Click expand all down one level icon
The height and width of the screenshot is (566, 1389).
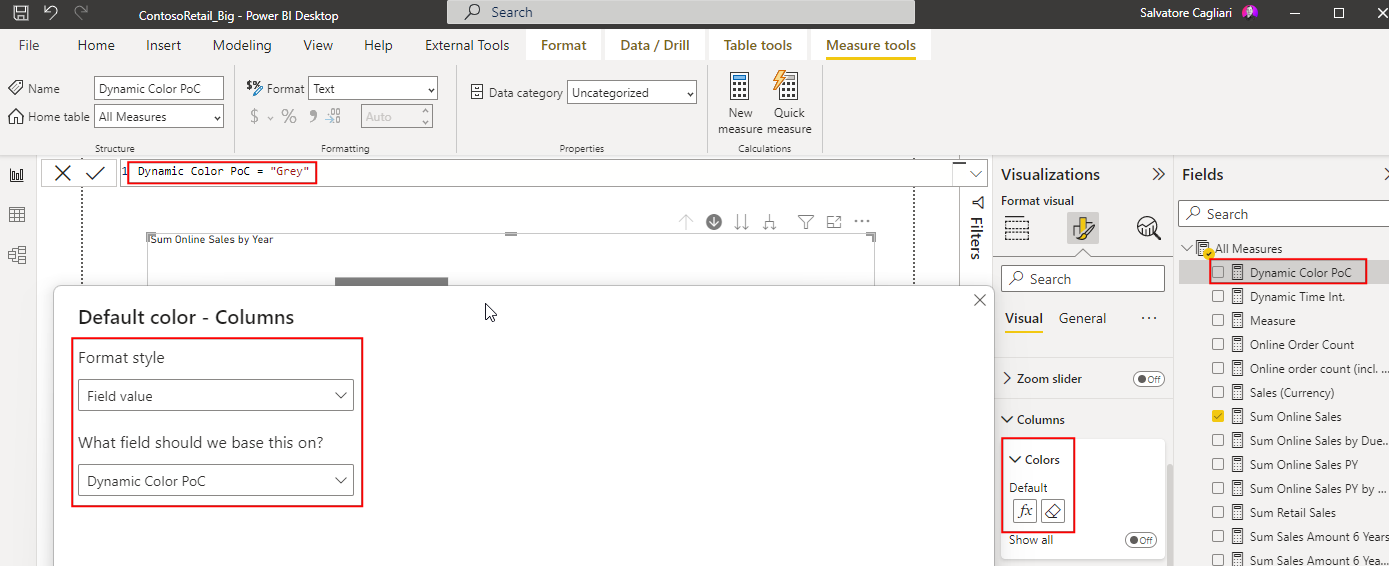(769, 222)
